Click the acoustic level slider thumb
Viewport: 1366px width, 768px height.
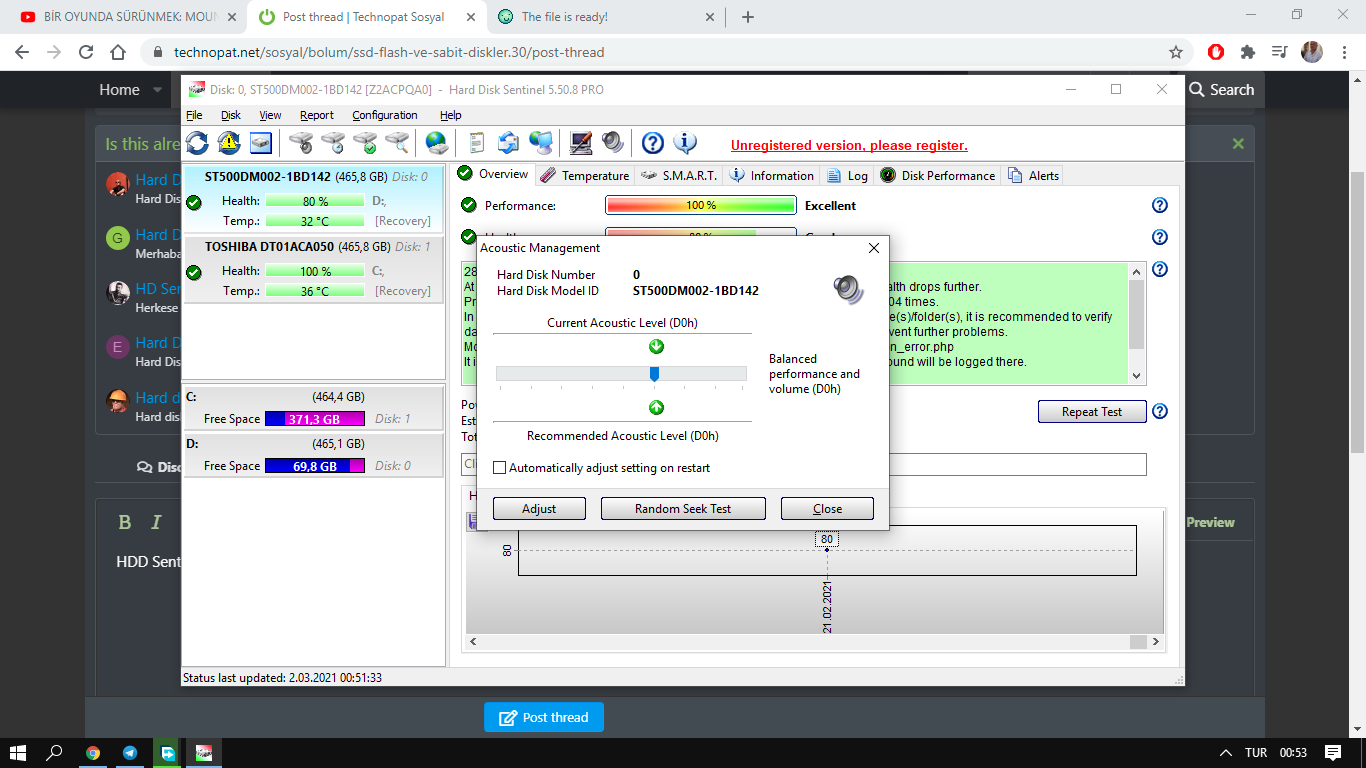point(655,373)
